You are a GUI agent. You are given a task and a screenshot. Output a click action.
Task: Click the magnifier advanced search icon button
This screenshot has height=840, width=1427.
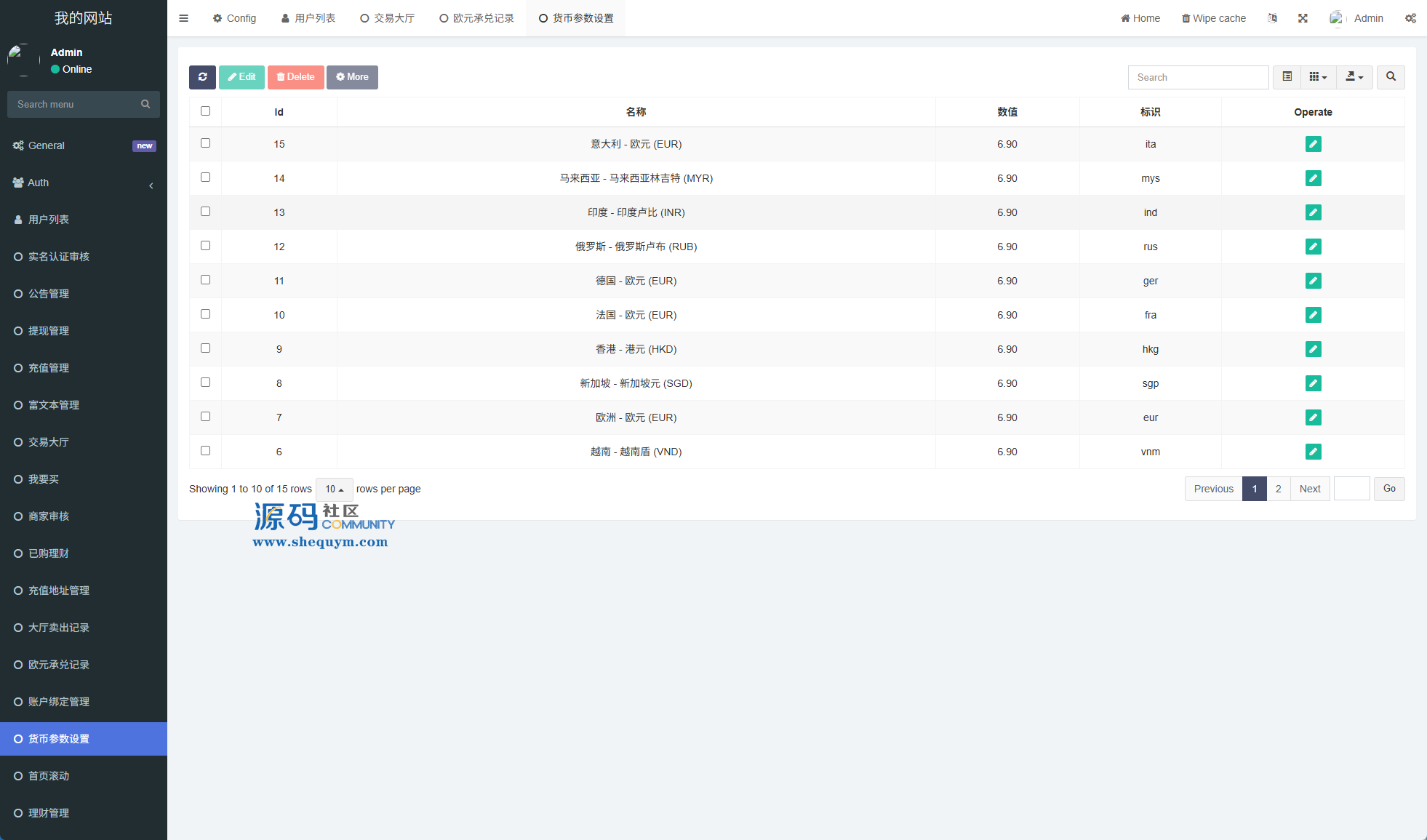[x=1391, y=77]
